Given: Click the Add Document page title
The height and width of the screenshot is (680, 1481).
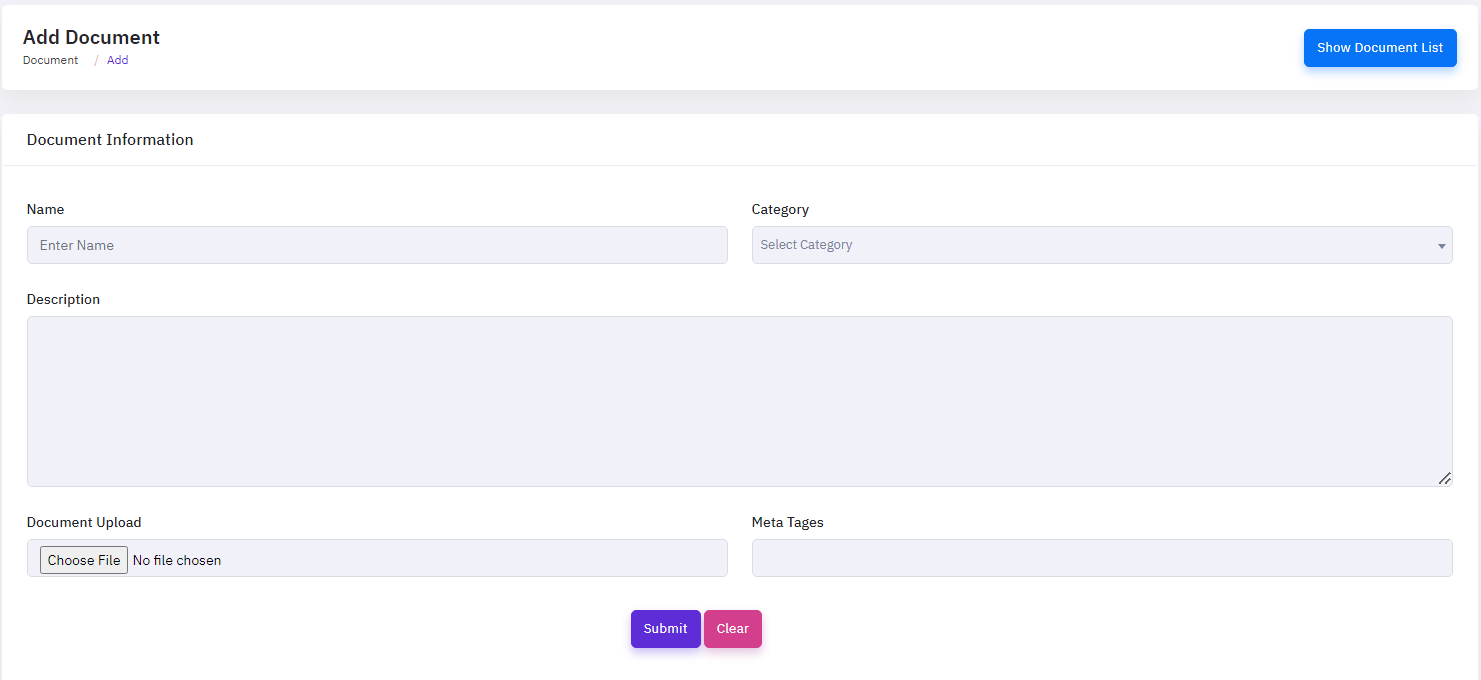Looking at the screenshot, I should 91,37.
